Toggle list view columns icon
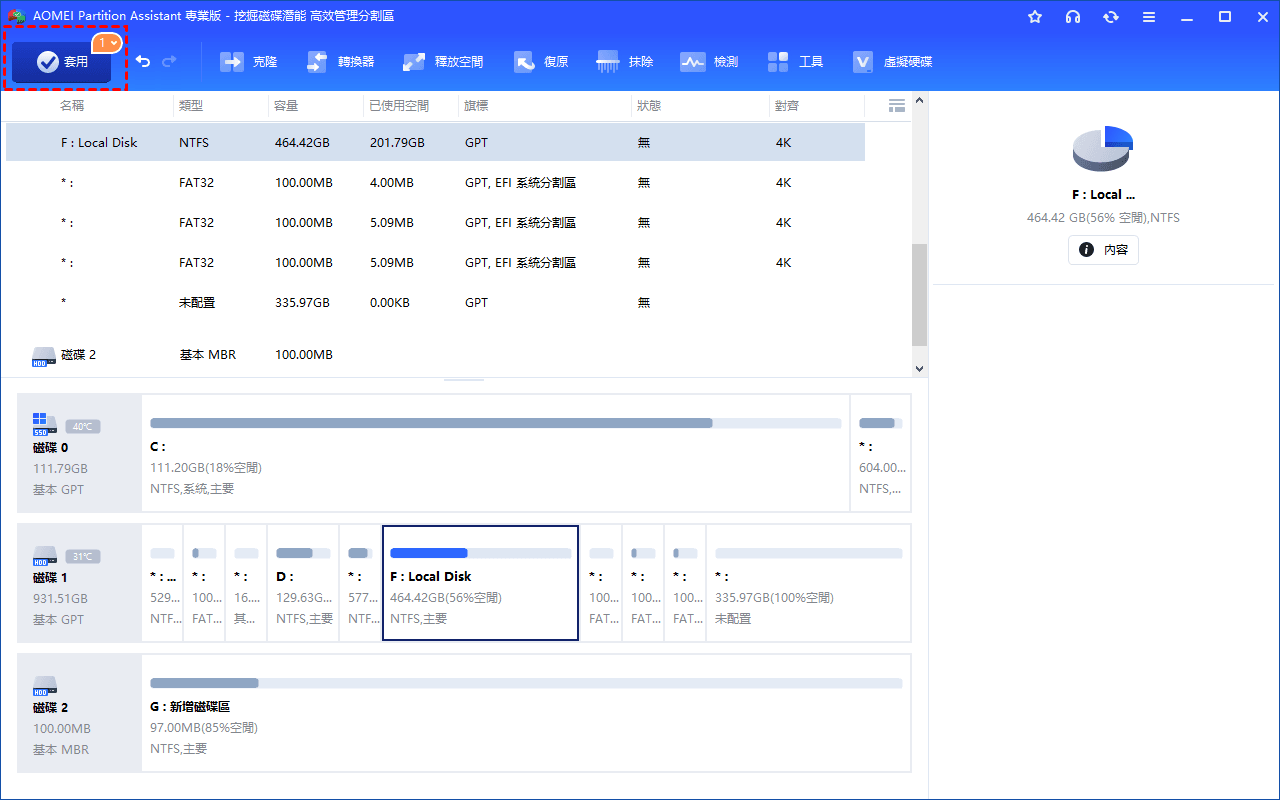1280x800 pixels. click(896, 106)
